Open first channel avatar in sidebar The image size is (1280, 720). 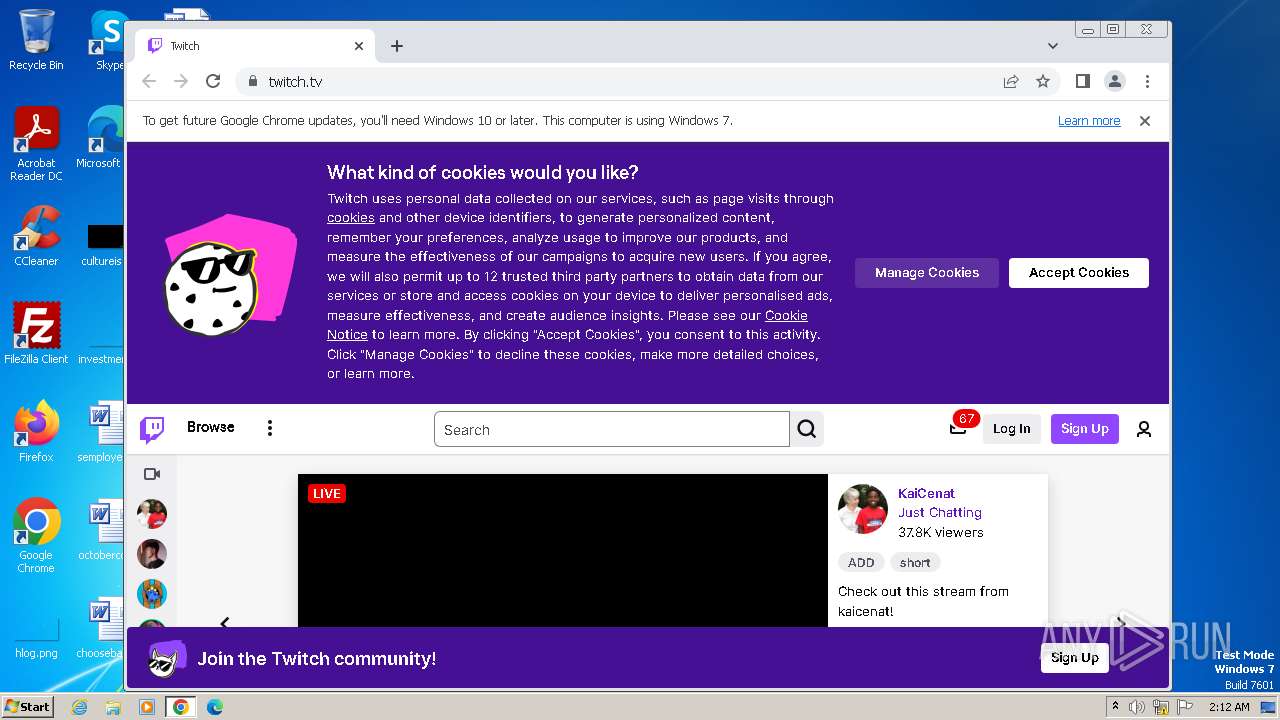click(152, 514)
